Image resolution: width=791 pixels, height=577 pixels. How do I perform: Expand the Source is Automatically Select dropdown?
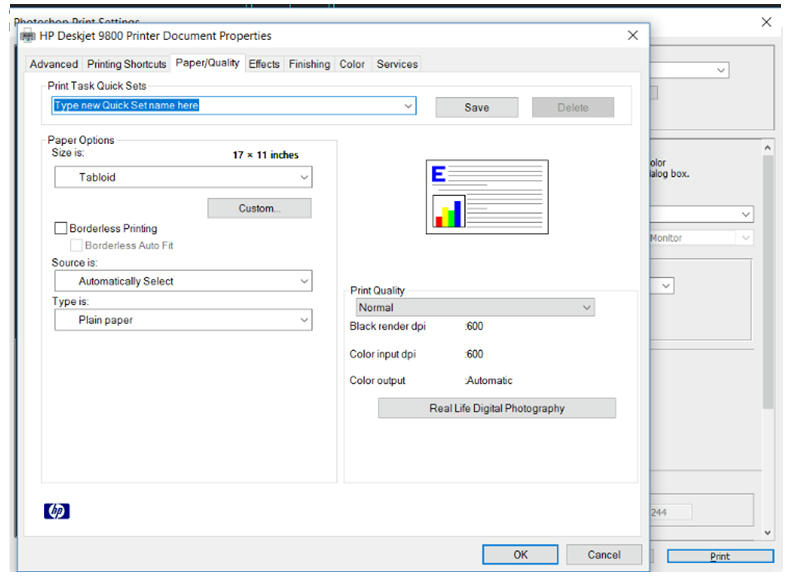(x=183, y=281)
